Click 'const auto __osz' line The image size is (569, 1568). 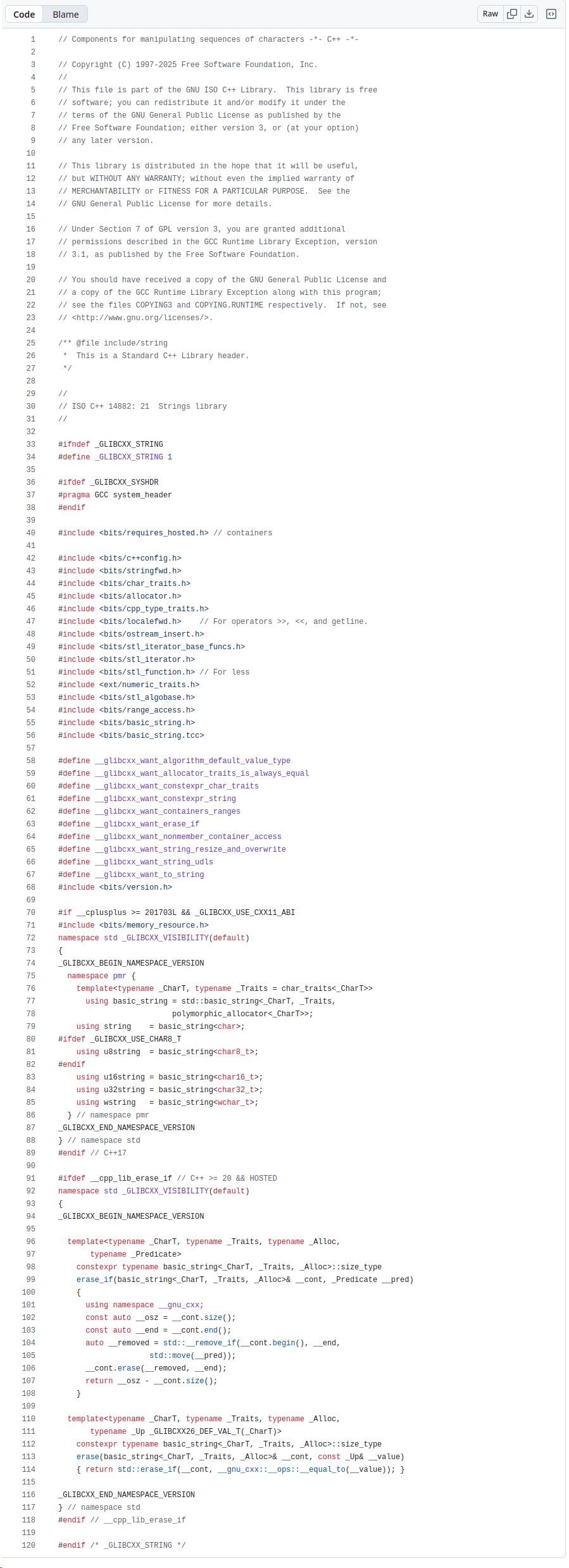pyautogui.click(x=161, y=1317)
